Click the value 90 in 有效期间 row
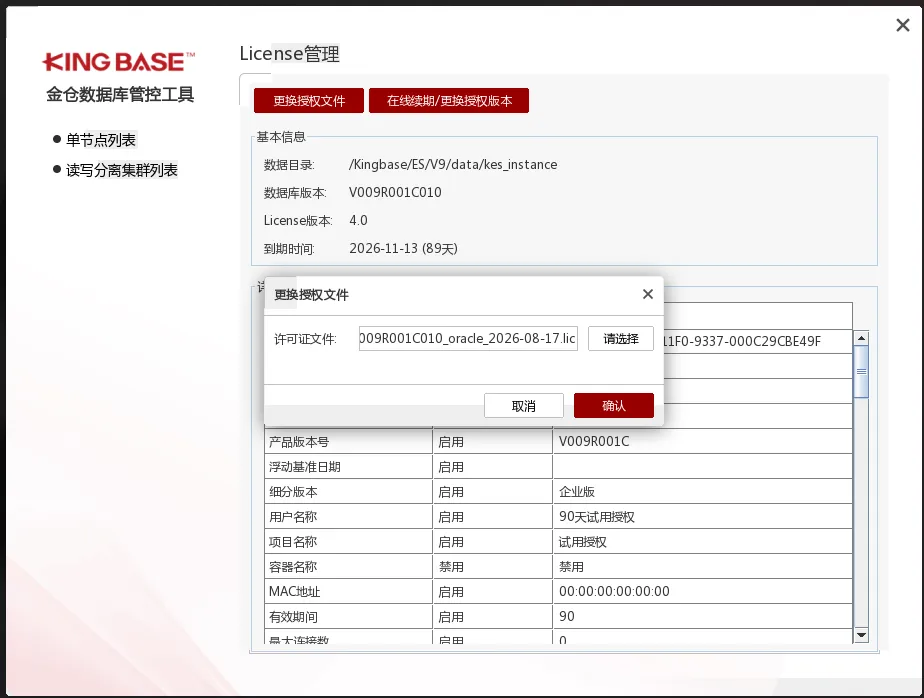The width and height of the screenshot is (924, 698). point(702,616)
